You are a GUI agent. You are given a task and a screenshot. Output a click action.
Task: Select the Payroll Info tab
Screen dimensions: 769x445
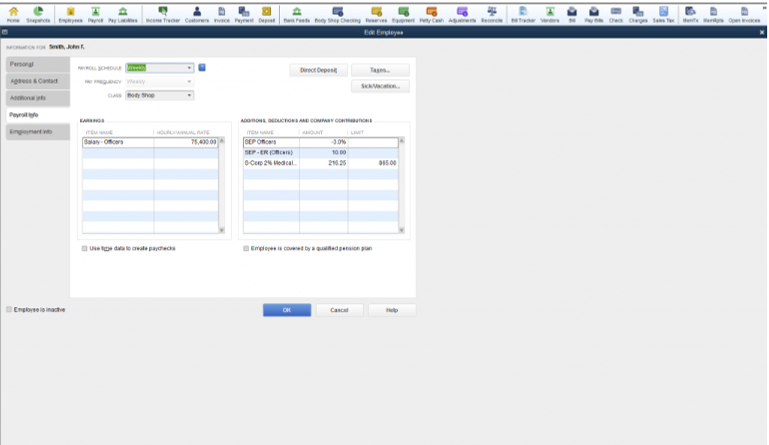coord(38,115)
